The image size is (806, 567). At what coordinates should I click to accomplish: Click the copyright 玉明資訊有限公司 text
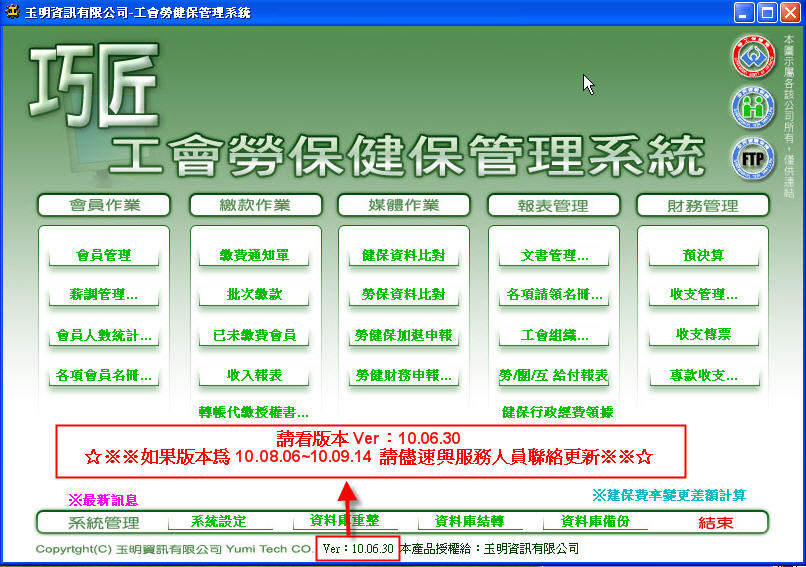pyautogui.click(x=169, y=550)
